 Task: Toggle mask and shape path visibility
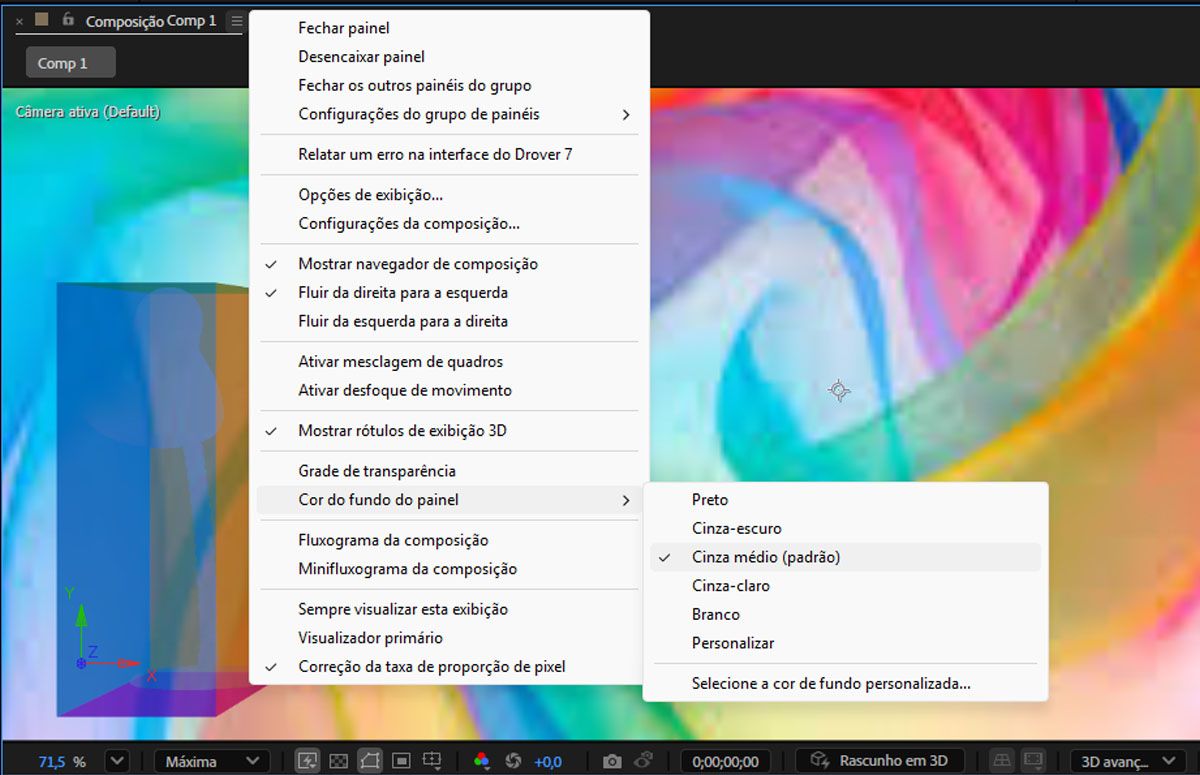370,760
